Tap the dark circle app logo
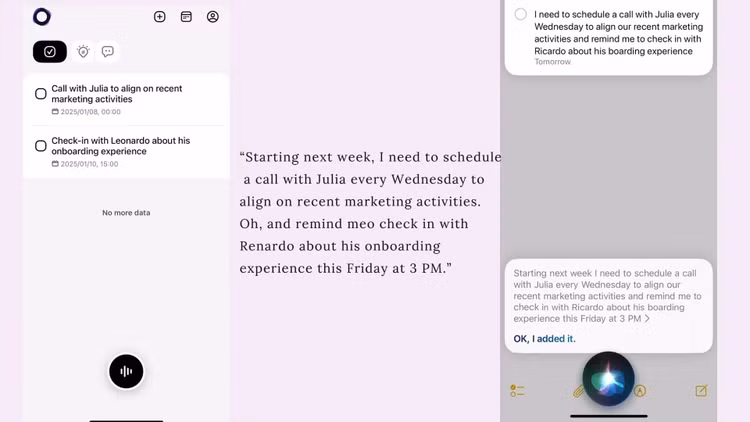The width and height of the screenshot is (750, 422). point(42,17)
